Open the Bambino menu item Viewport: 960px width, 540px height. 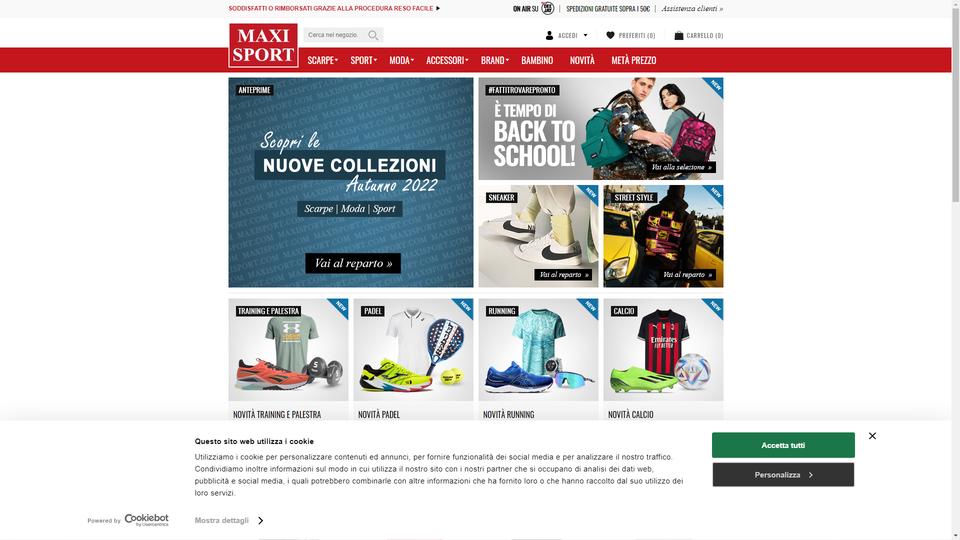[537, 60]
